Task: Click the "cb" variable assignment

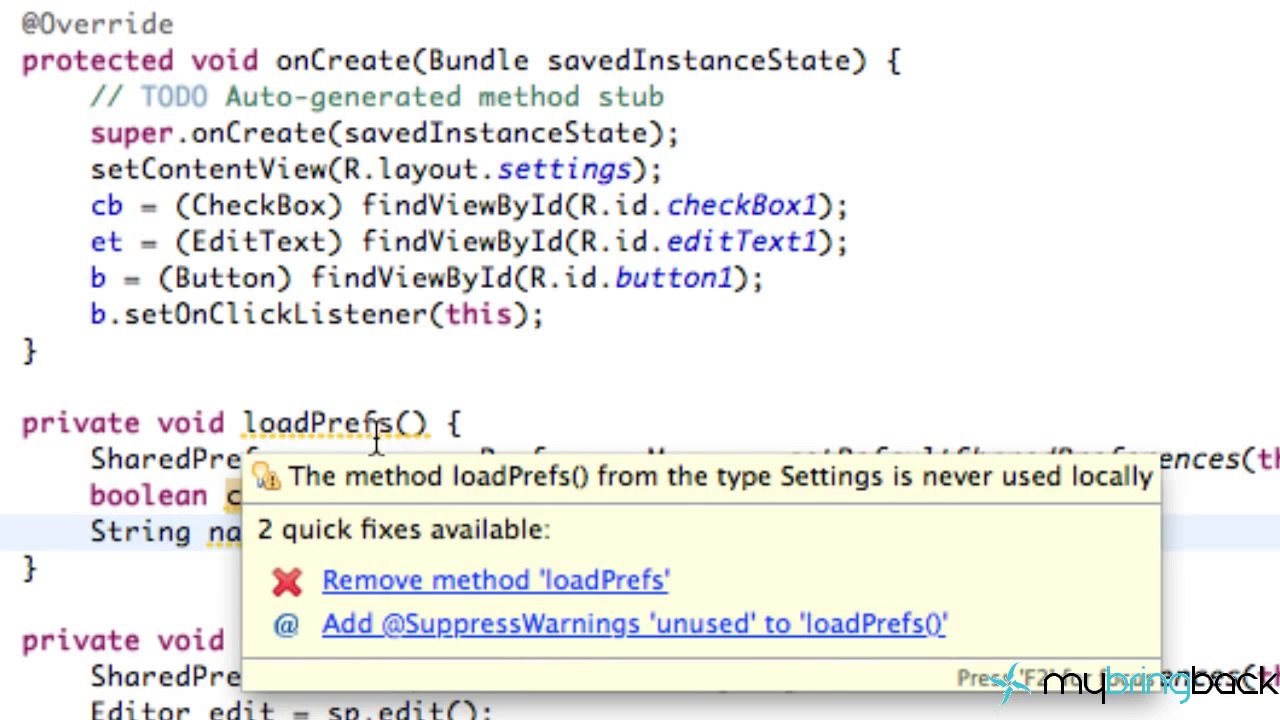Action: (106, 206)
